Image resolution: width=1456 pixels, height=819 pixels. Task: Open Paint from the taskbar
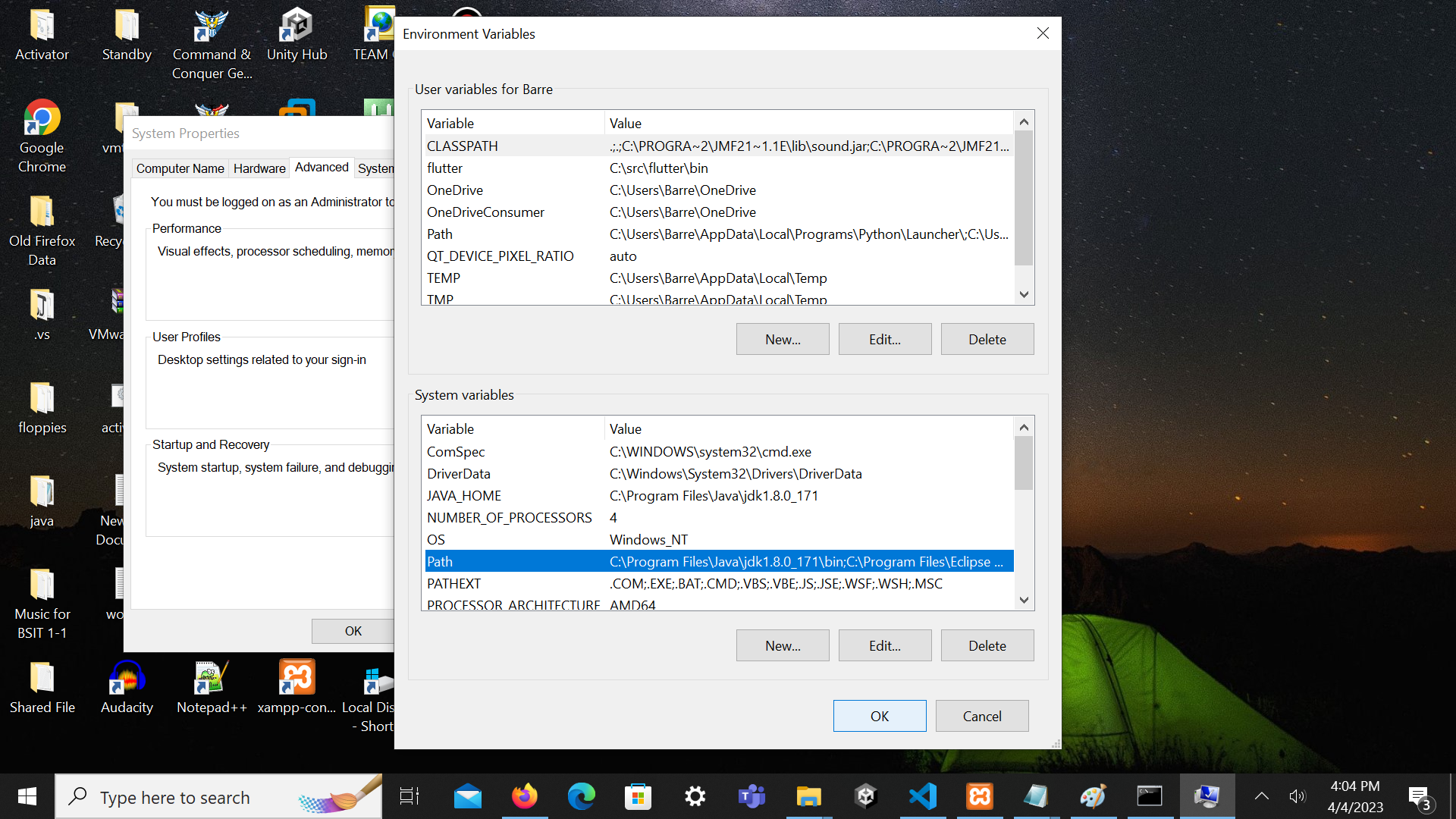click(1093, 796)
